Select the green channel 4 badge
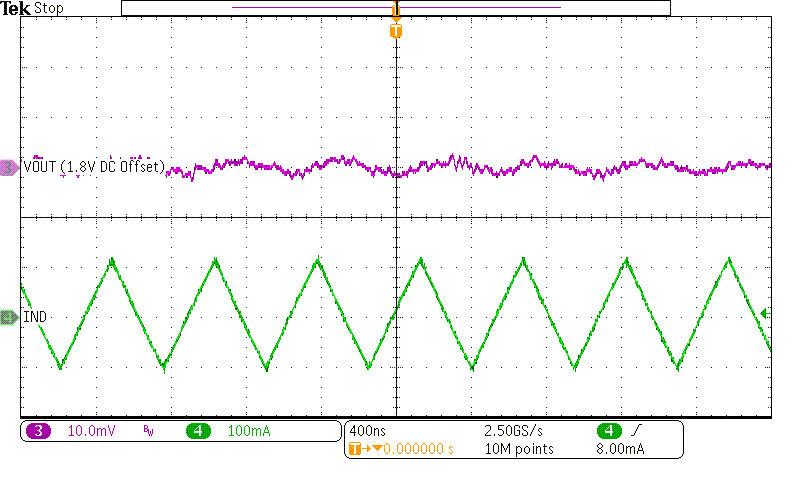The height and width of the screenshot is (480, 800). pos(198,431)
